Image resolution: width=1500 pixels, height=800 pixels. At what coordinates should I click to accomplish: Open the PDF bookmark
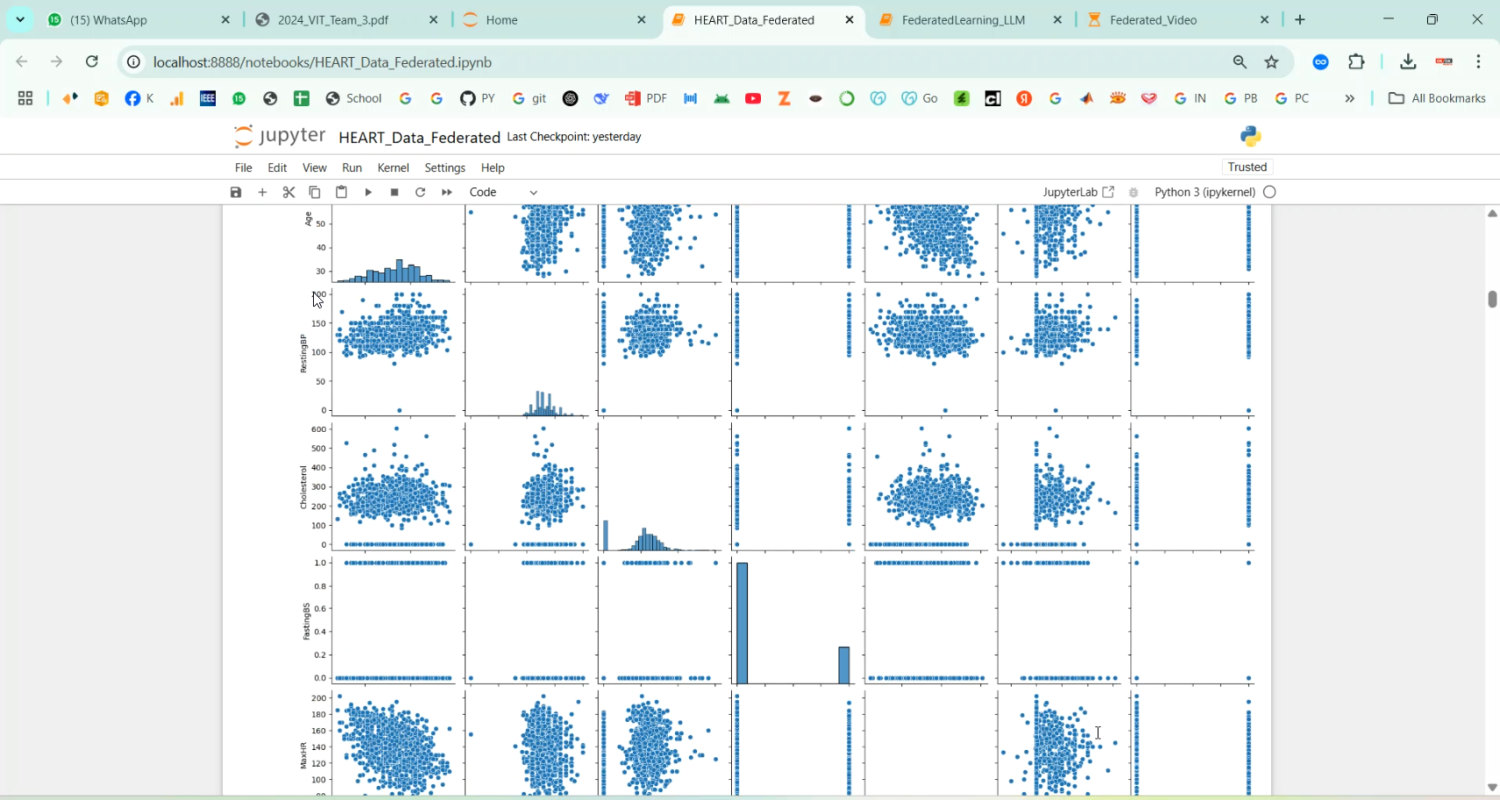click(x=646, y=98)
